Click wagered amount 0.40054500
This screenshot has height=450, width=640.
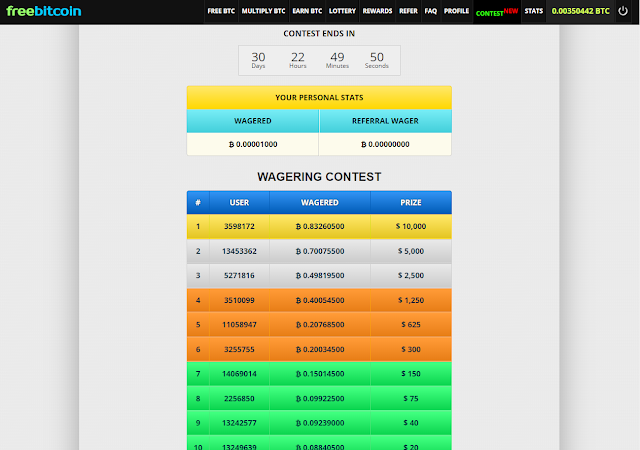coord(320,300)
